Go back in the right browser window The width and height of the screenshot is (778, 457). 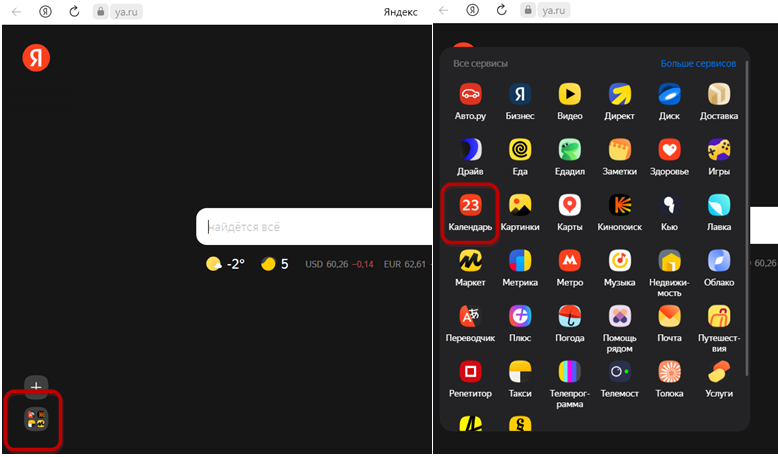coord(444,10)
